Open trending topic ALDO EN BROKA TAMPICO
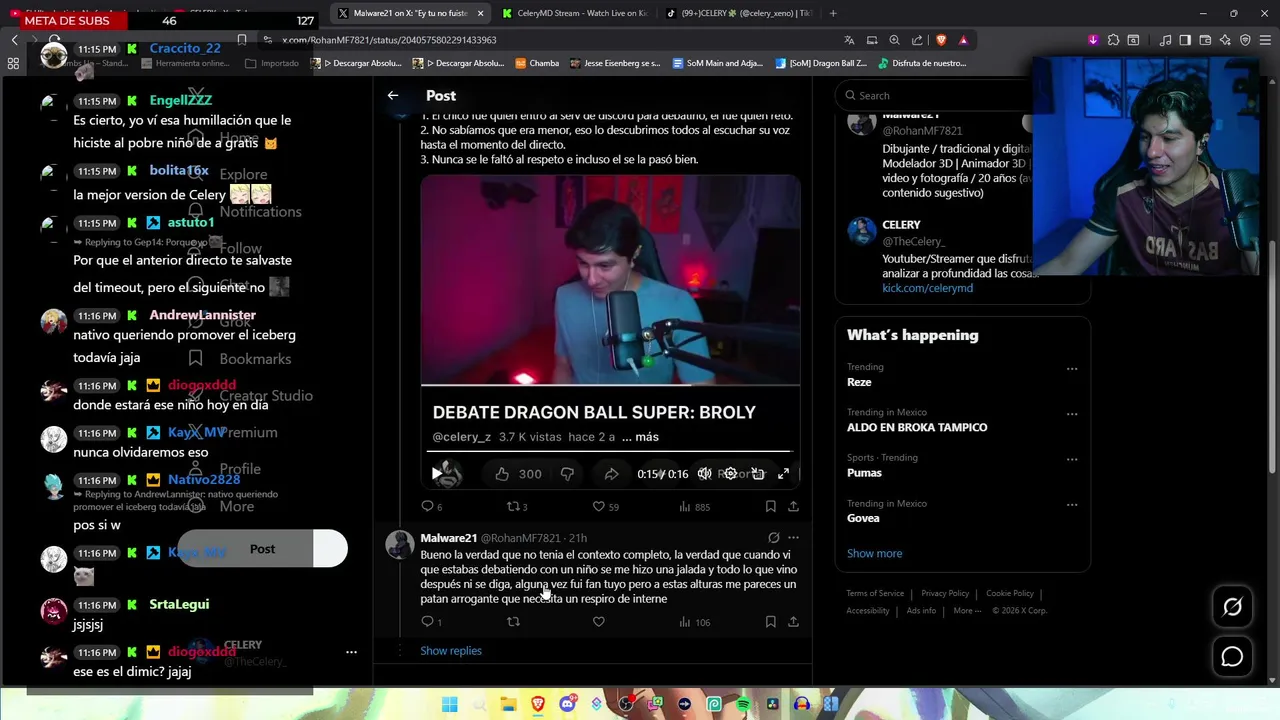Viewport: 1280px width, 720px height. coord(917,427)
